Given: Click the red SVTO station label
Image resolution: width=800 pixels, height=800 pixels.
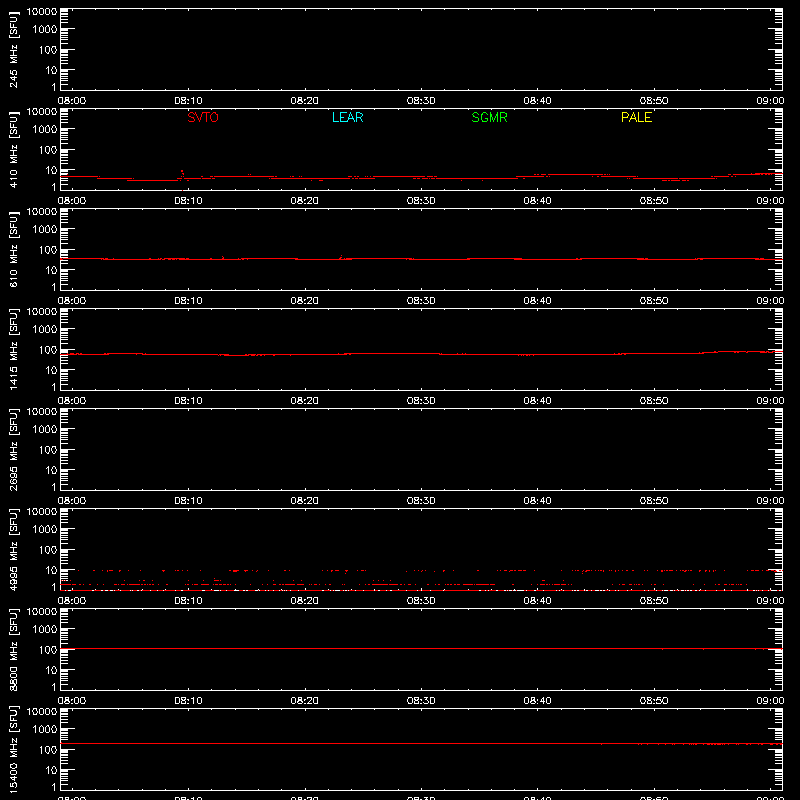Looking at the screenshot, I should [x=203, y=117].
